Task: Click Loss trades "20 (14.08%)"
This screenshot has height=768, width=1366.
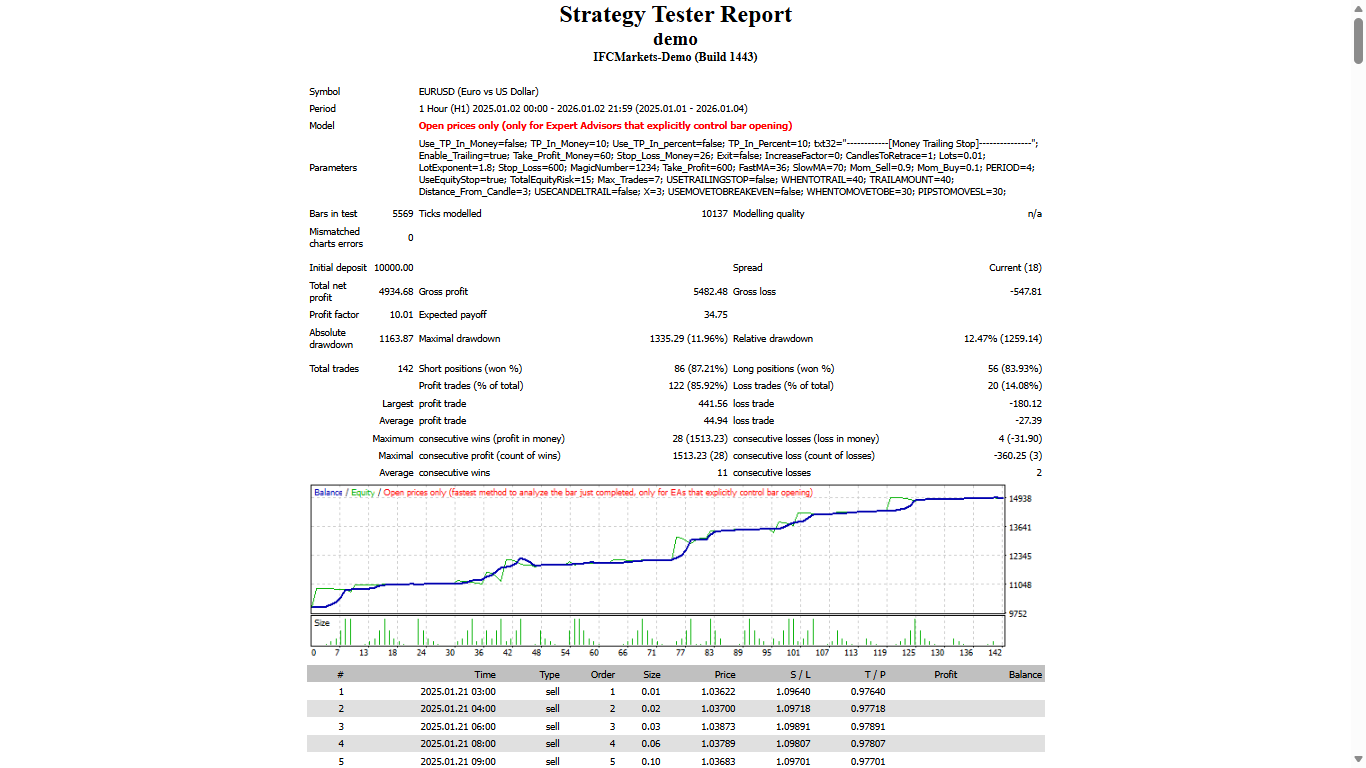Action: [x=1015, y=386]
